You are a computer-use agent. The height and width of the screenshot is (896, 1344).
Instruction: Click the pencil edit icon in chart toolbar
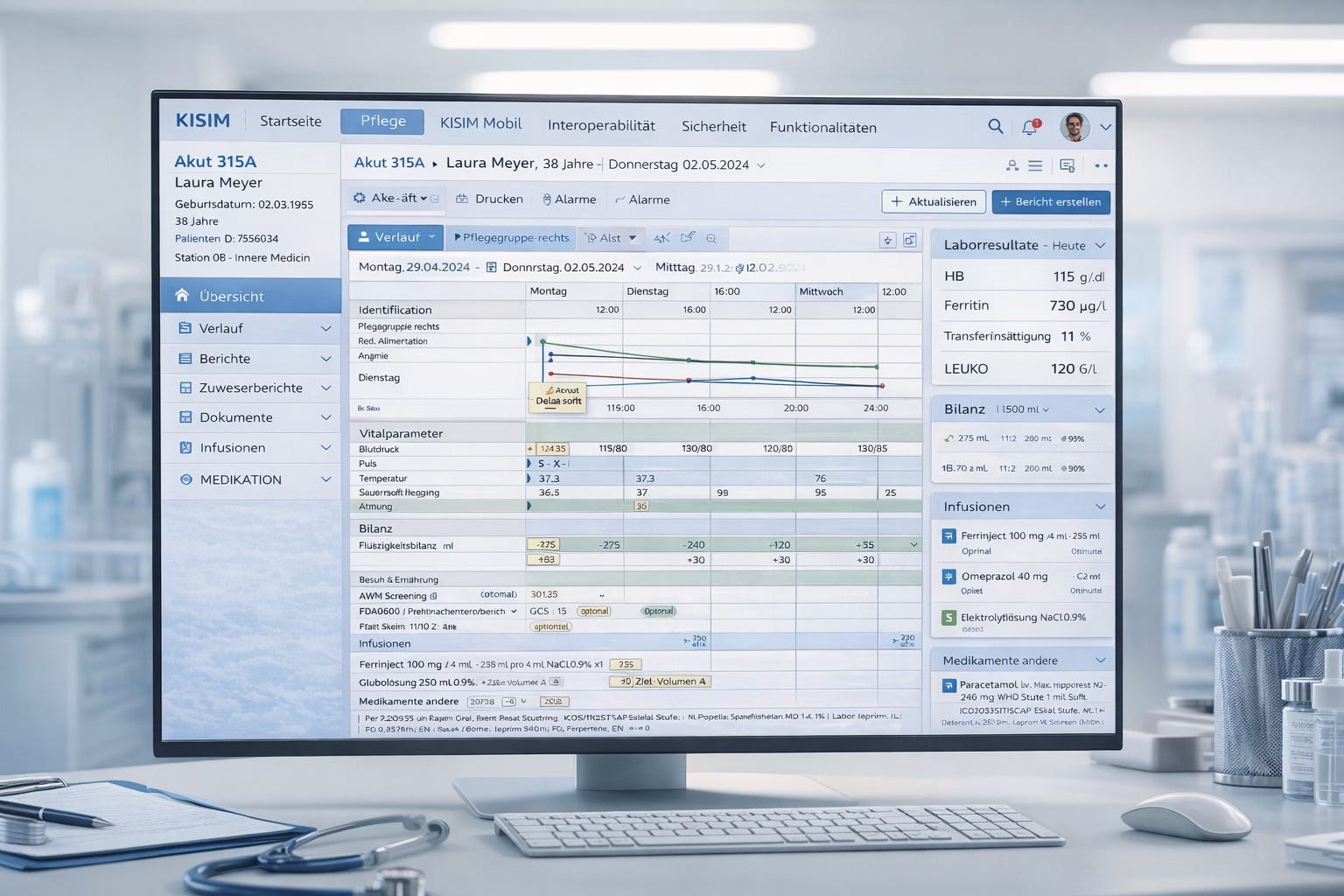coord(688,237)
